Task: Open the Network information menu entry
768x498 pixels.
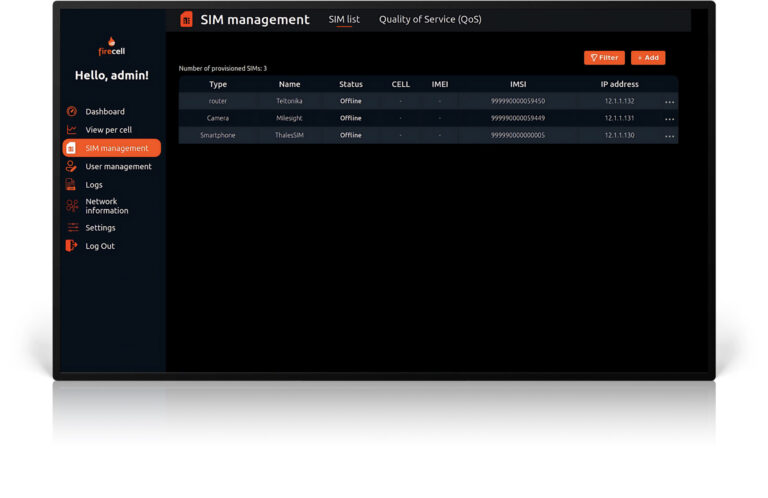Action: pos(107,206)
